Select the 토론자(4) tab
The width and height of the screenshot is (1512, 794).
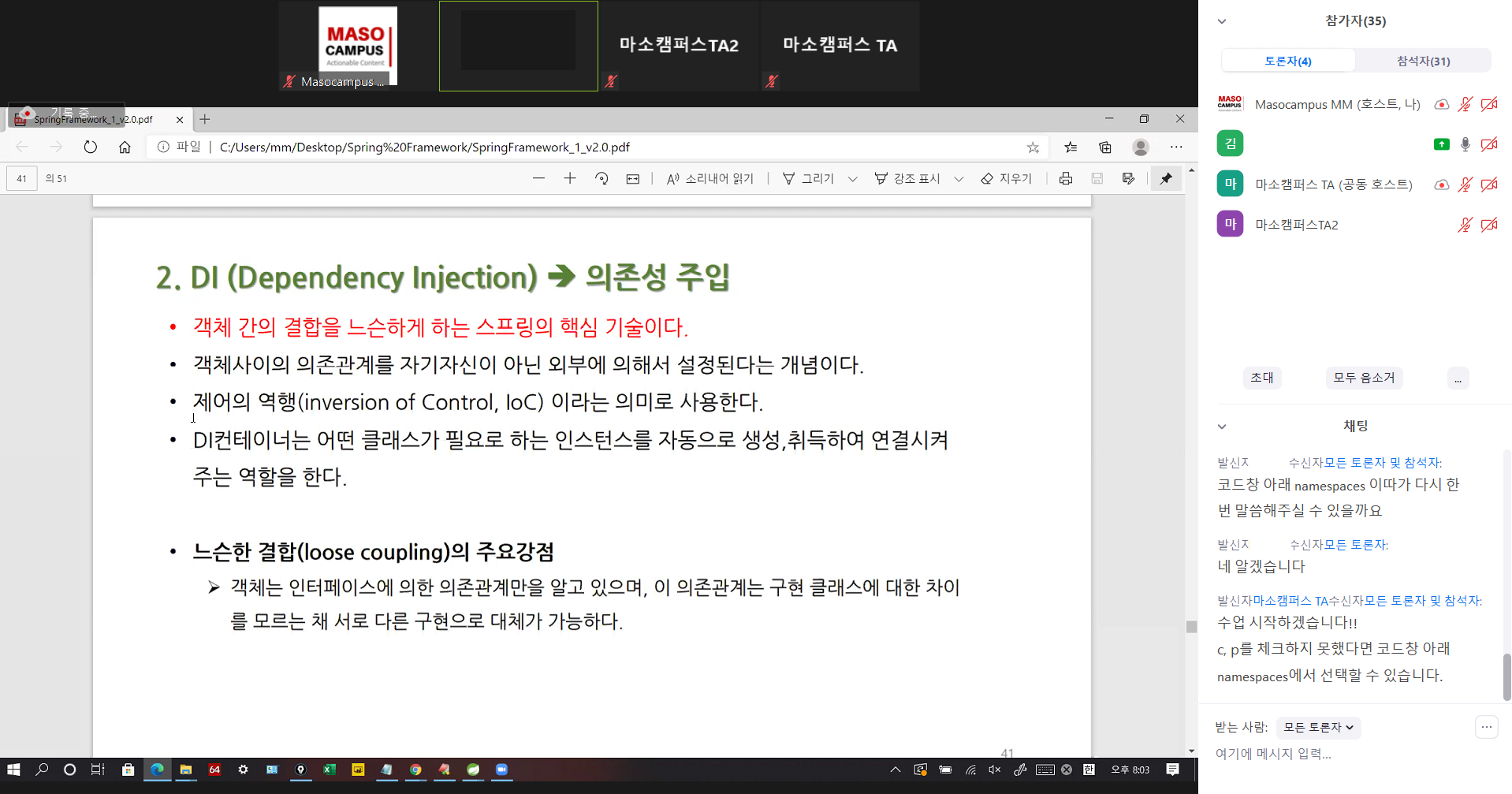coord(1288,61)
